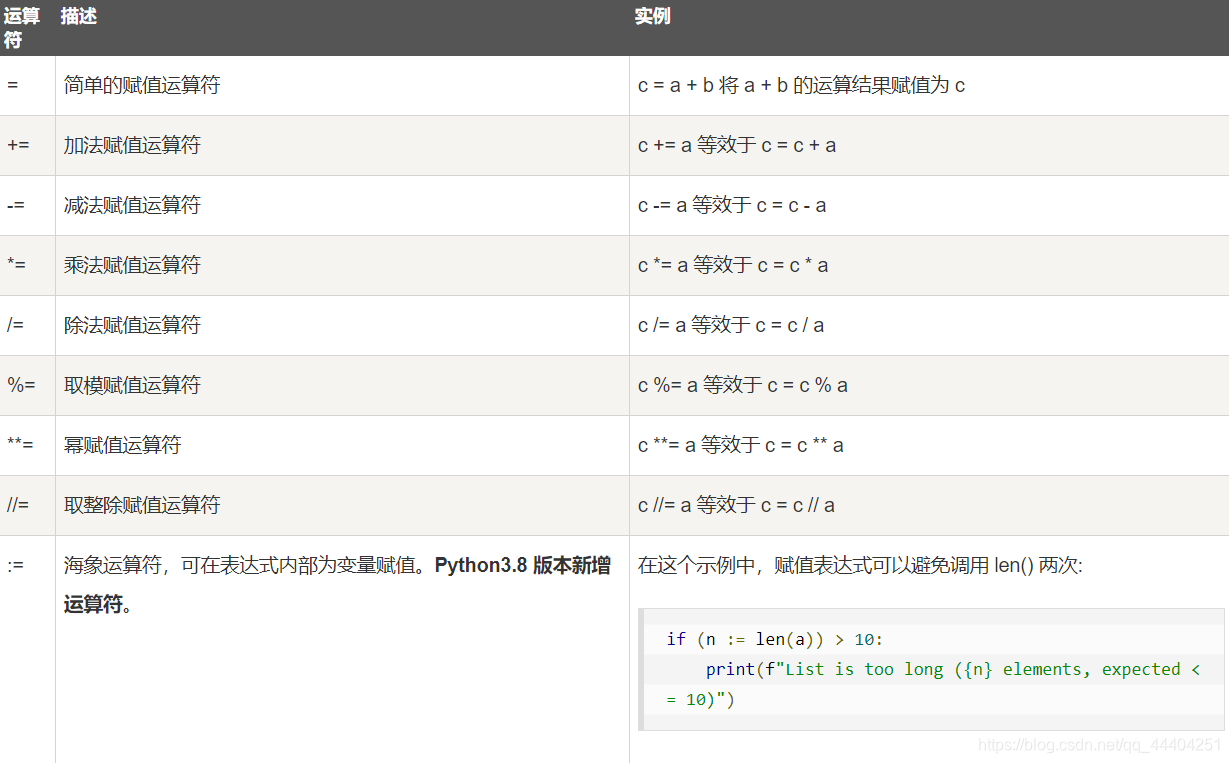Click example c **= a 等效于 c = c ** a
The width and height of the screenshot is (1229, 763).
pyautogui.click(x=741, y=445)
